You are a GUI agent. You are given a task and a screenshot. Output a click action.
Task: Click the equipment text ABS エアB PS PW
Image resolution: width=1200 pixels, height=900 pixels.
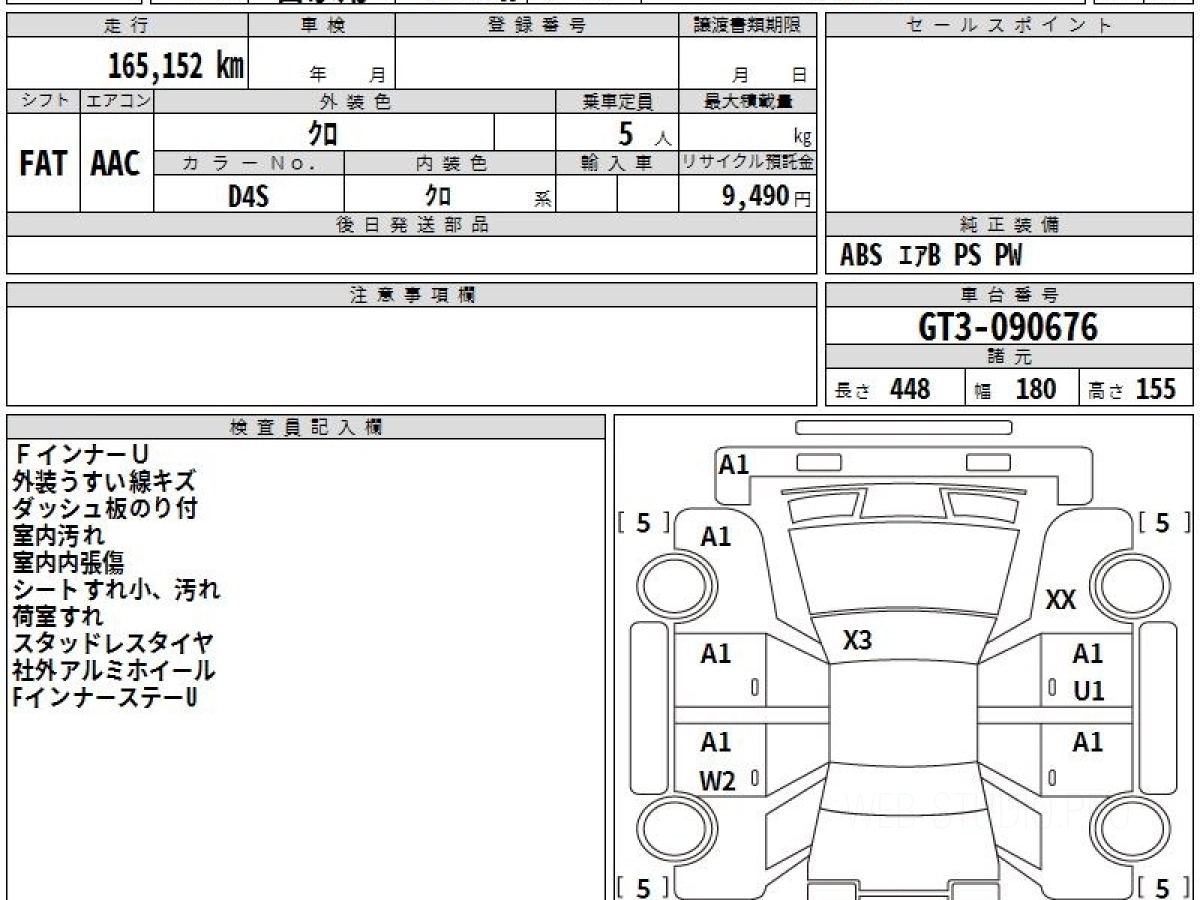pyautogui.click(x=931, y=257)
